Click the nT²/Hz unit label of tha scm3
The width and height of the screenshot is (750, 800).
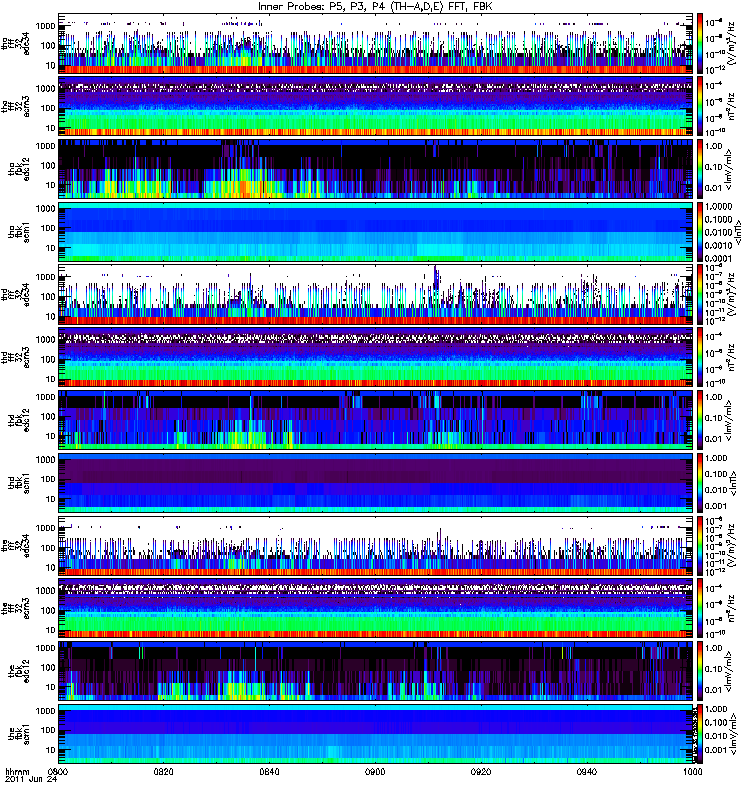[x=731, y=107]
